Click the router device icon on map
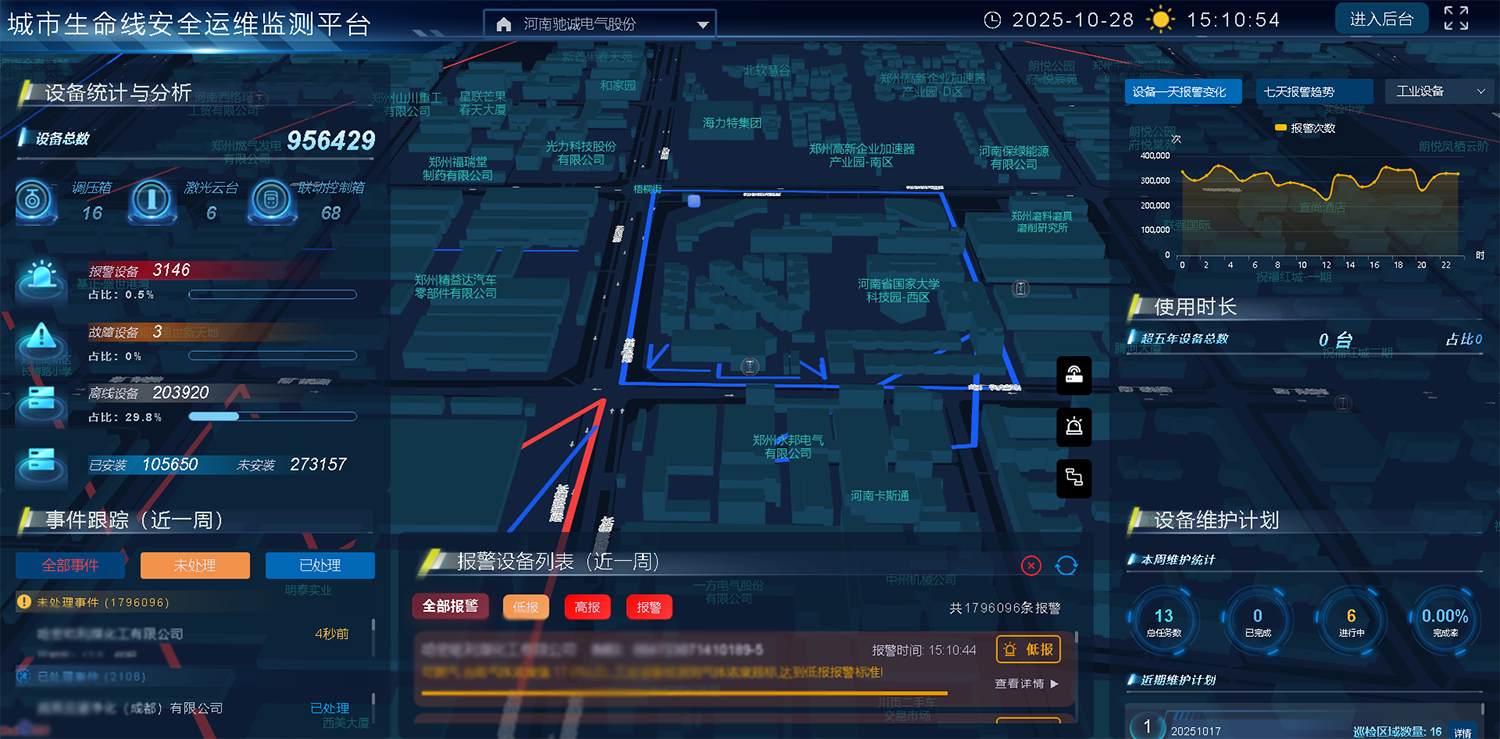The height and width of the screenshot is (739, 1500). 1074,375
